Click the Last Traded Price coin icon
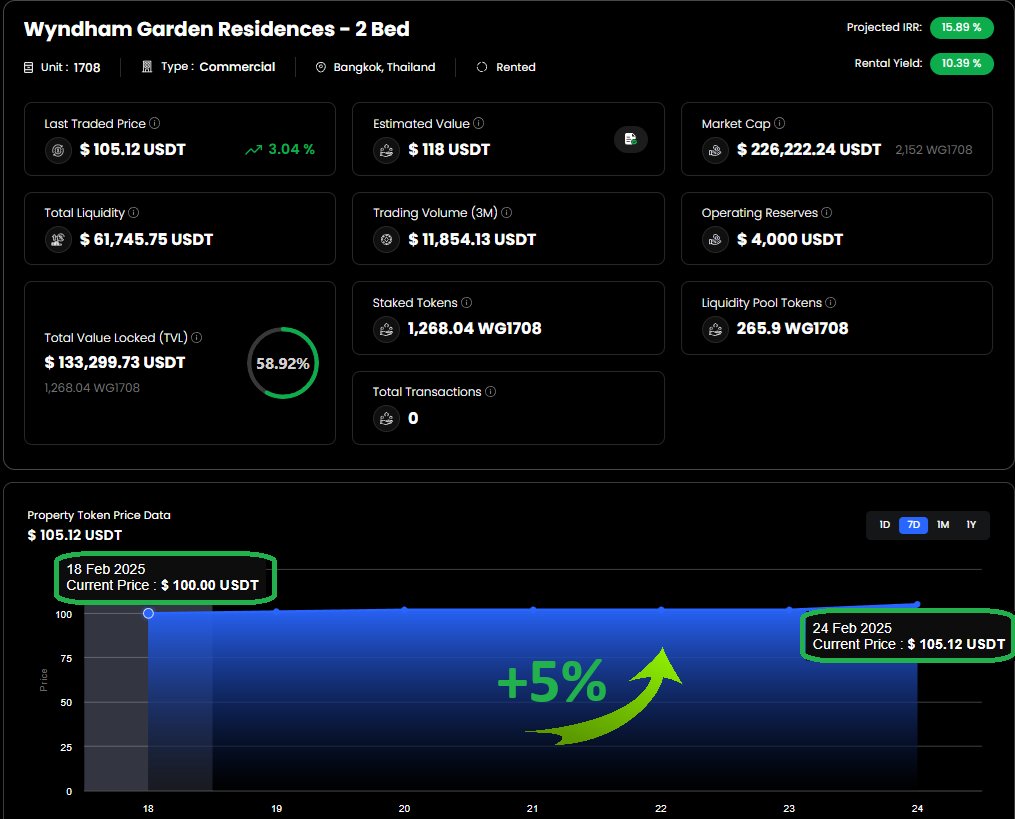This screenshot has height=819, width=1015. (x=57, y=151)
